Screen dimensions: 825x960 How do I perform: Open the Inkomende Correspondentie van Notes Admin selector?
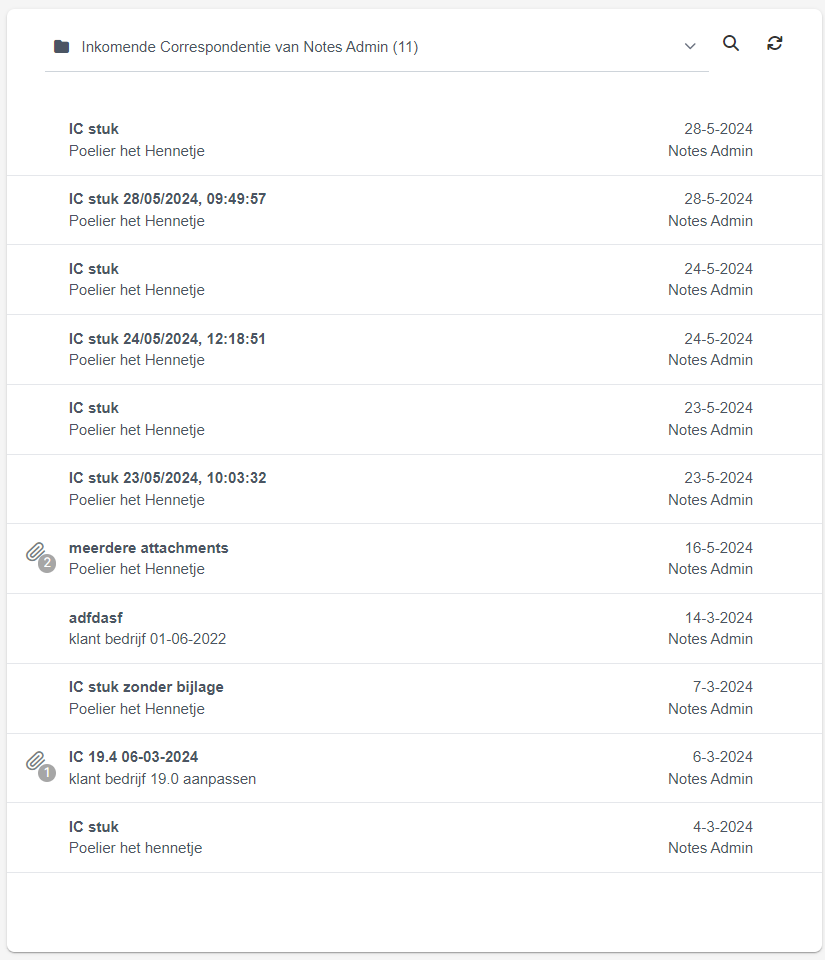[376, 47]
